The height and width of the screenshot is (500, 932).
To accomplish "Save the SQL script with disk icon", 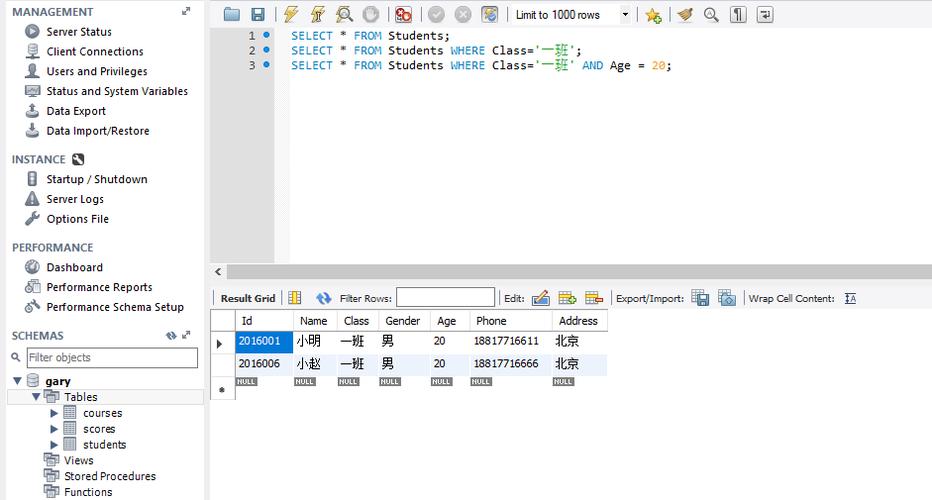I will 257,15.
